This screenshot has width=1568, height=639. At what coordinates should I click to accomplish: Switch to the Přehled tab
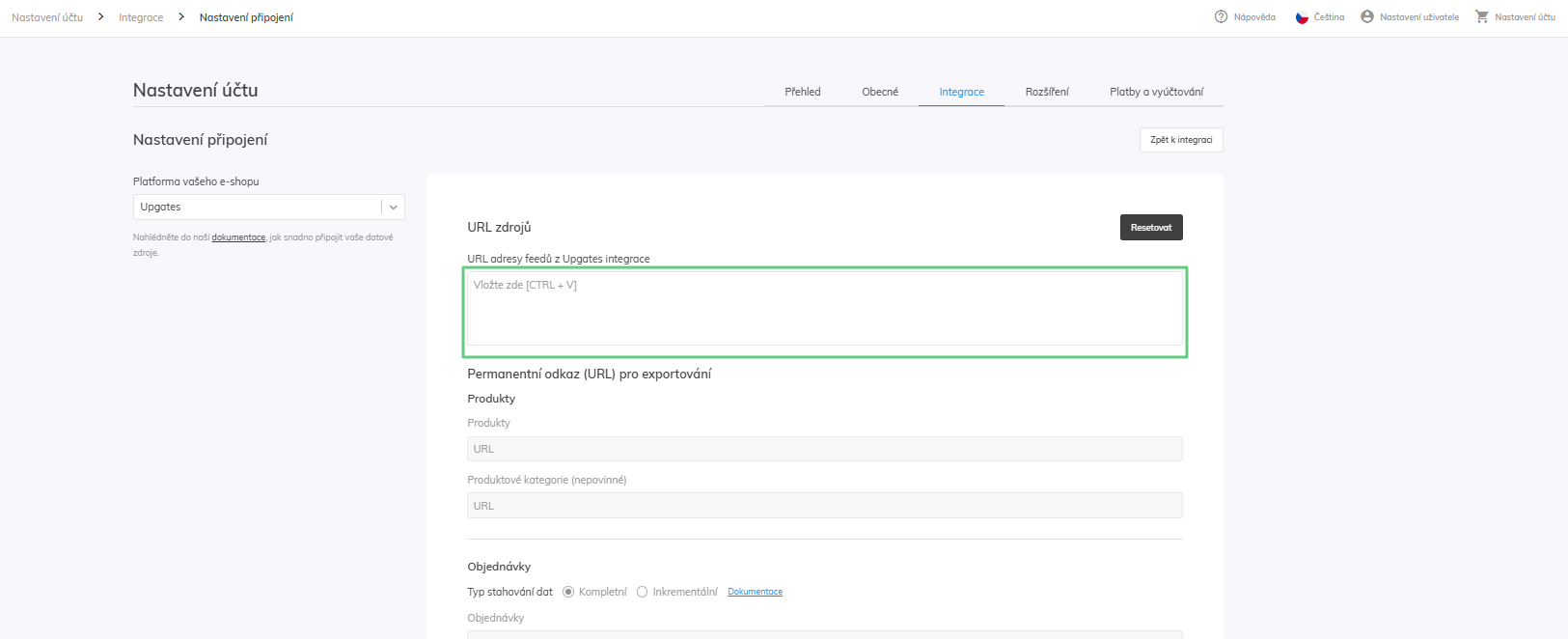(x=802, y=92)
